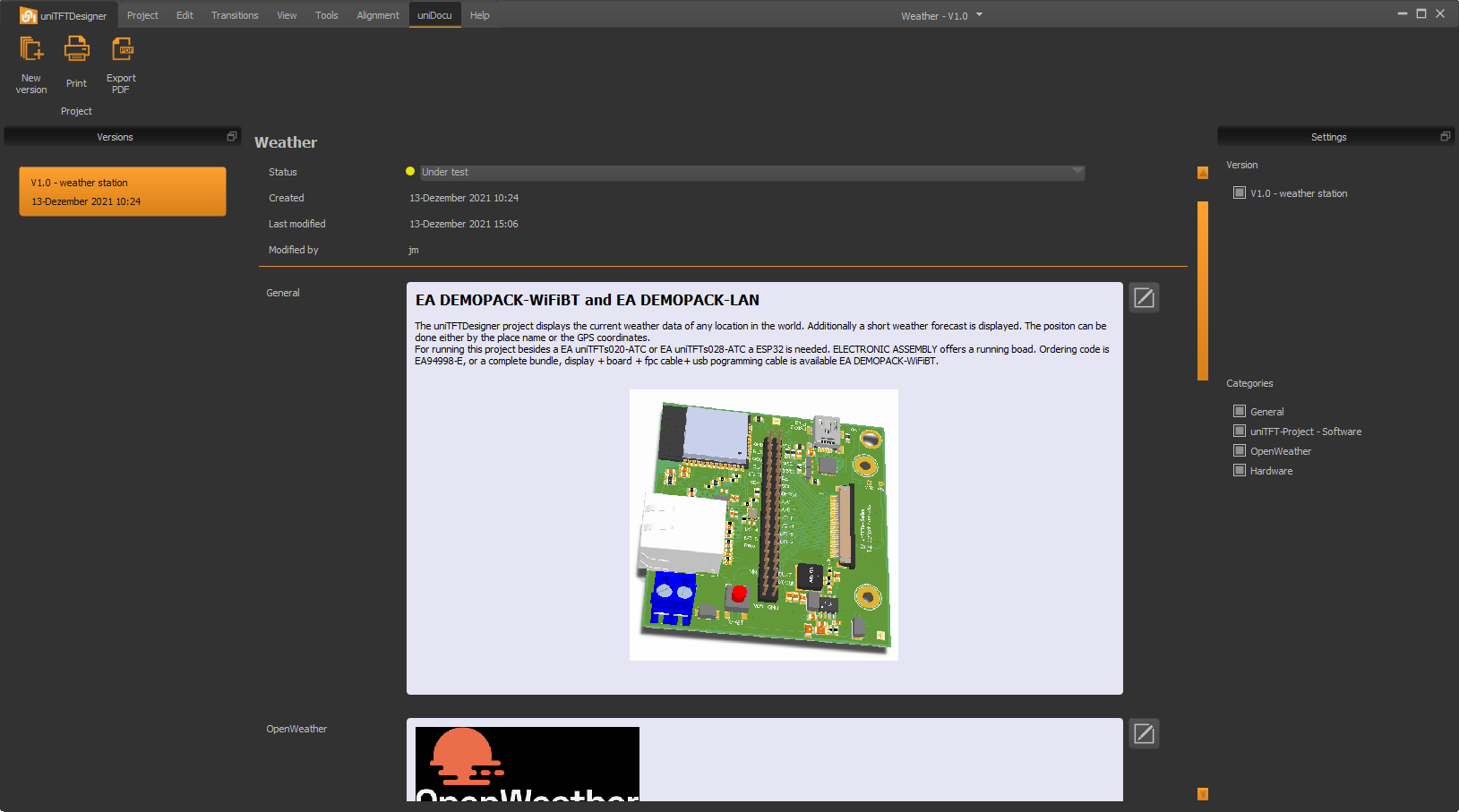This screenshot has height=812, width=1459.
Task: Undock the Versions panel
Action: tap(232, 137)
